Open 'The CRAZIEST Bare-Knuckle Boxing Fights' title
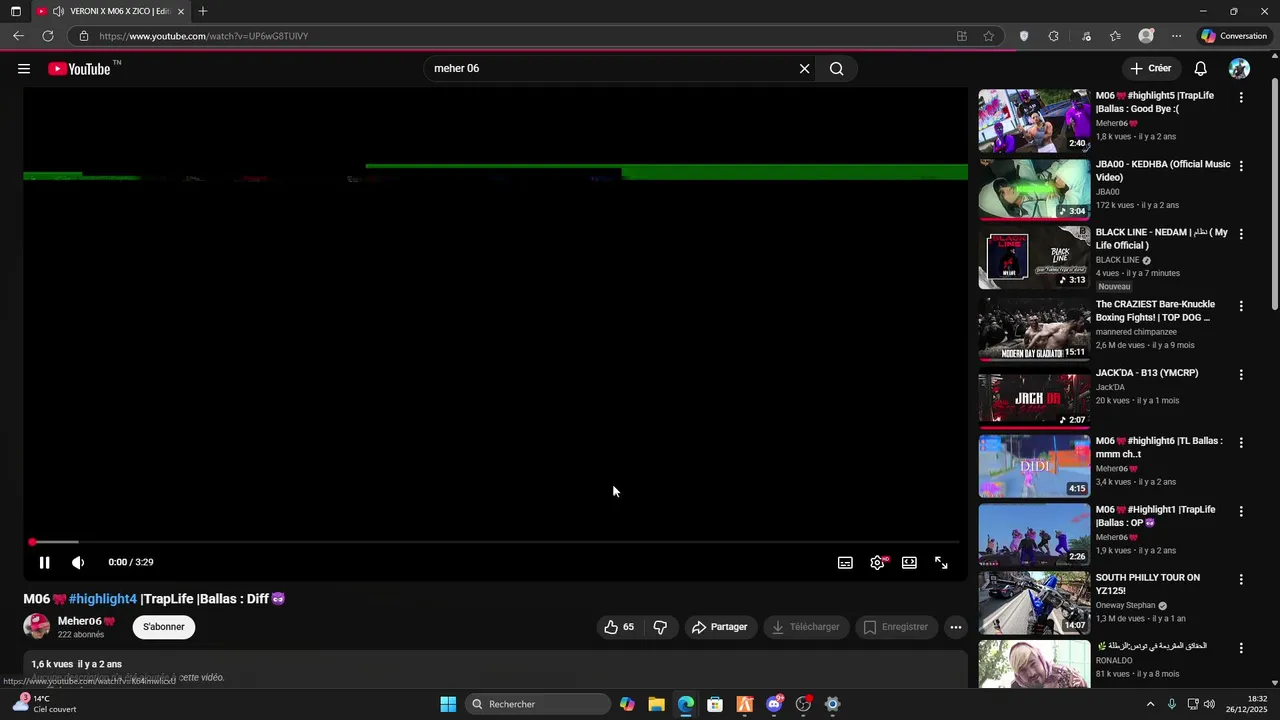This screenshot has width=1280, height=720. 1155,311
